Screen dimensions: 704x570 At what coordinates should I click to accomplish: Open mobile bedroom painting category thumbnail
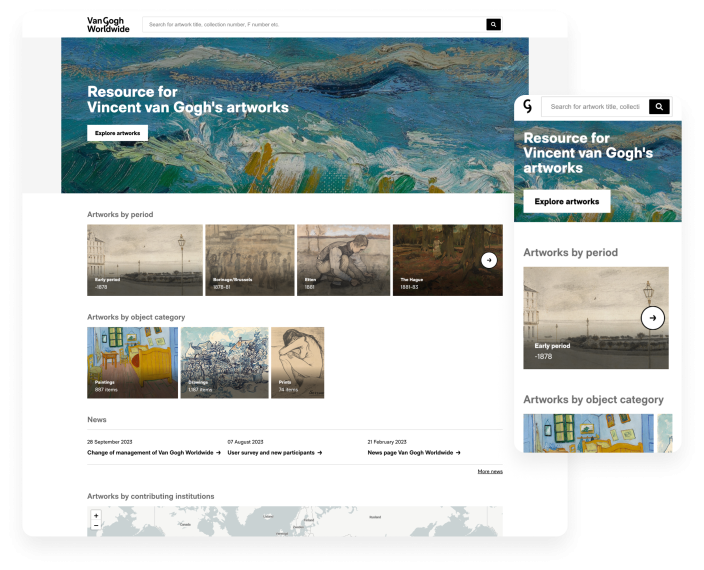(x=589, y=433)
